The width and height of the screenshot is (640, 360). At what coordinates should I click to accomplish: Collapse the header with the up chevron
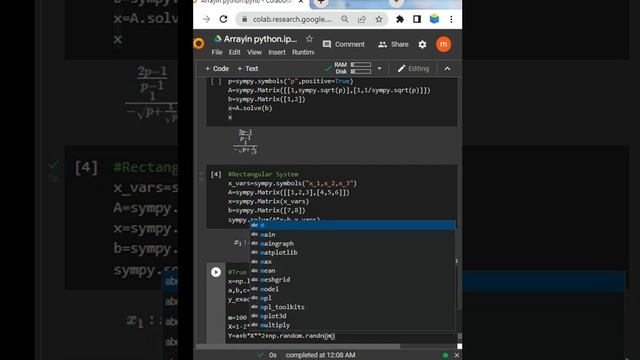(x=447, y=69)
